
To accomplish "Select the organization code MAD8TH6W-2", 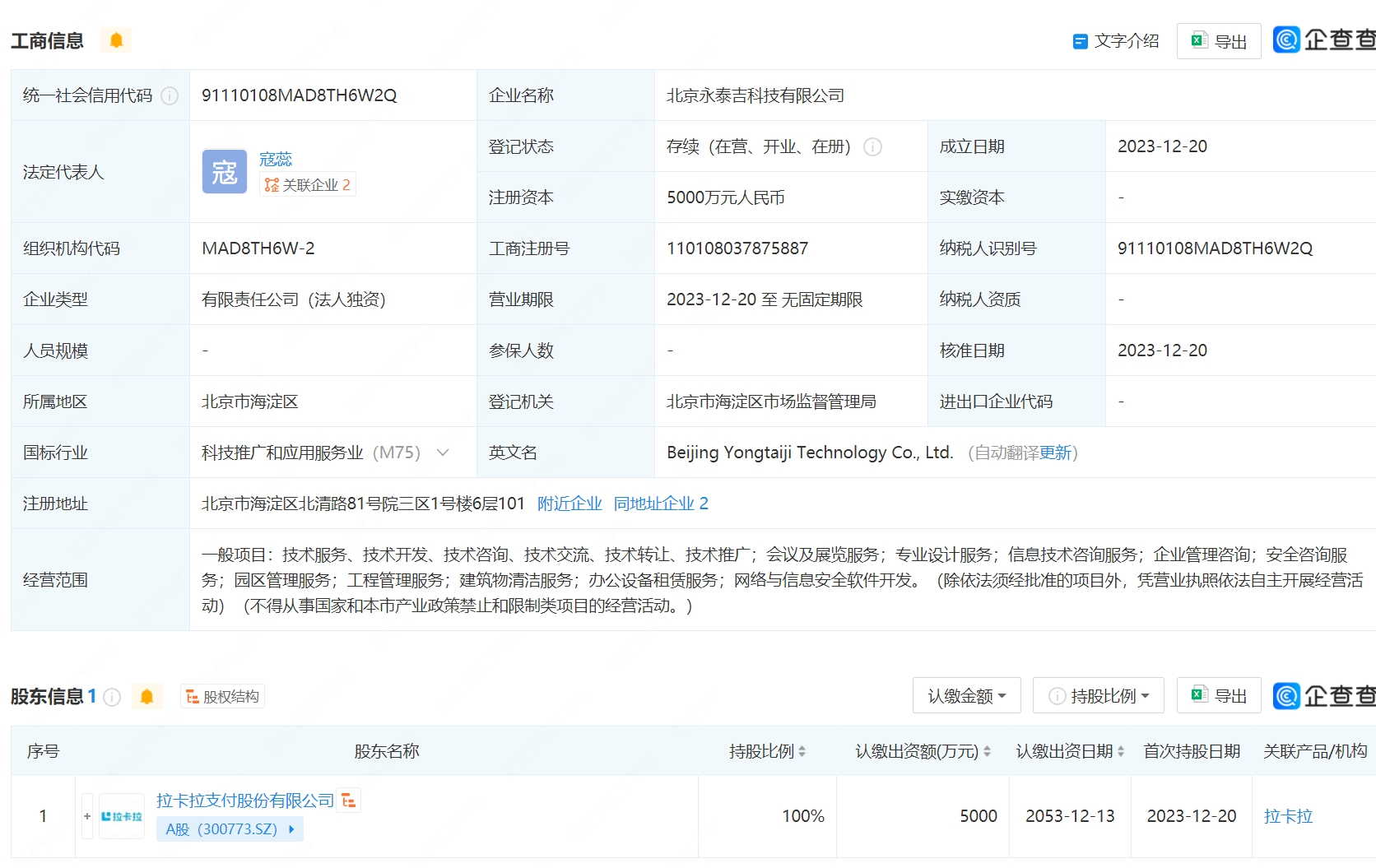I will coord(258,248).
